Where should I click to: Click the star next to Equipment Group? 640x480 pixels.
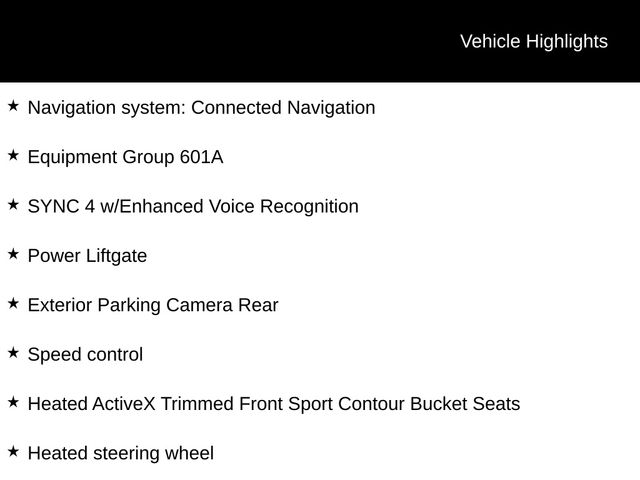(x=13, y=155)
